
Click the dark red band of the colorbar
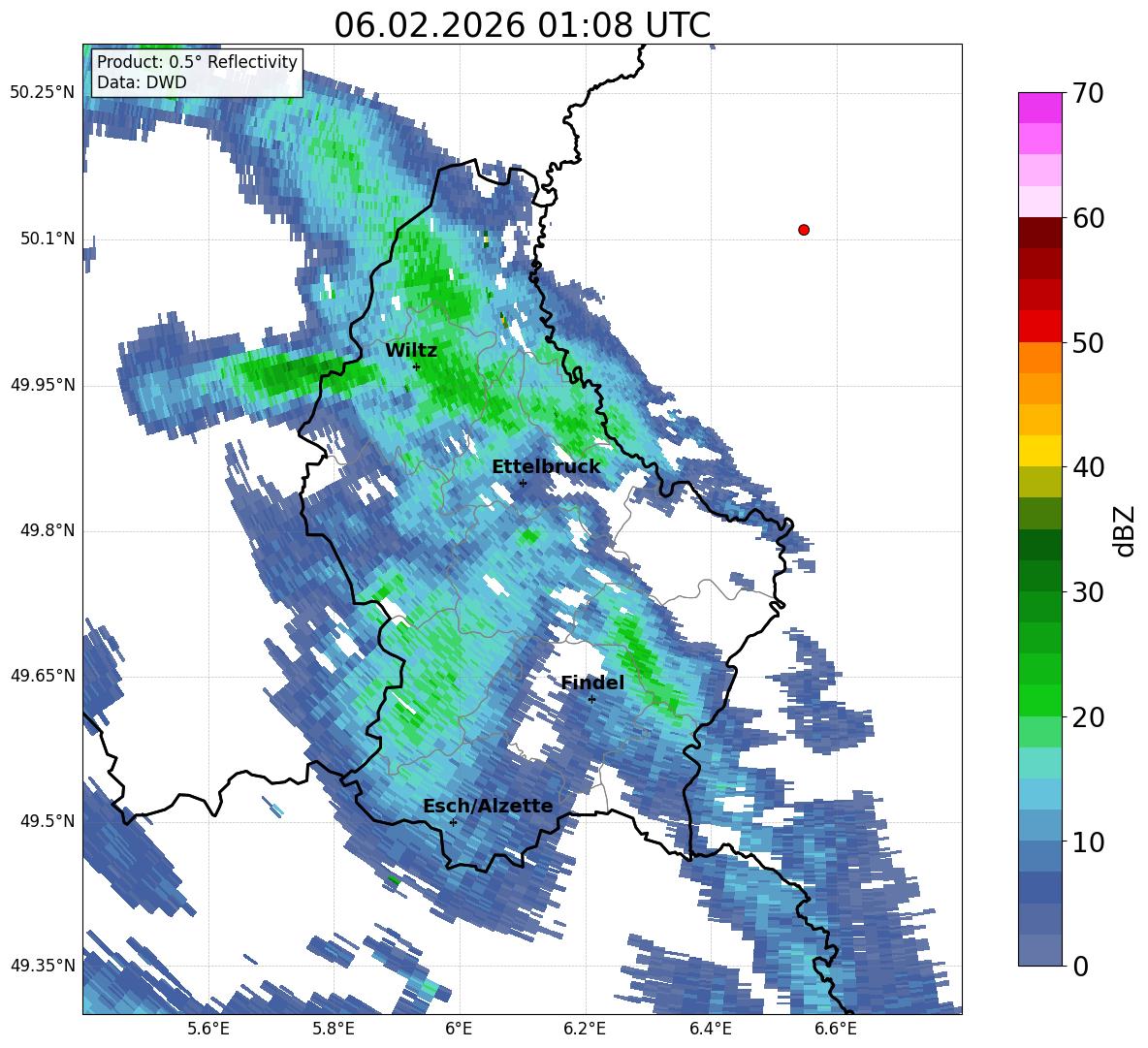coord(1039,233)
